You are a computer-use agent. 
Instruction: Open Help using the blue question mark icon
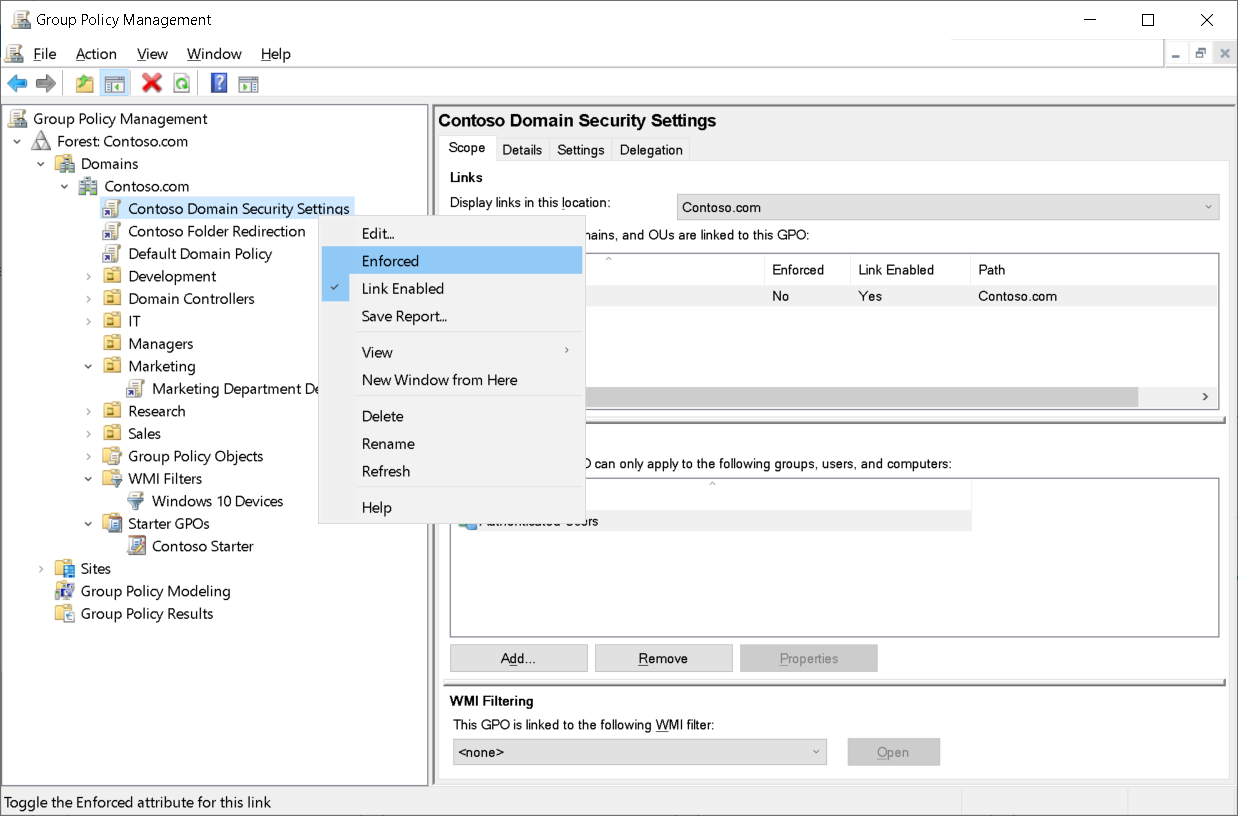(218, 83)
